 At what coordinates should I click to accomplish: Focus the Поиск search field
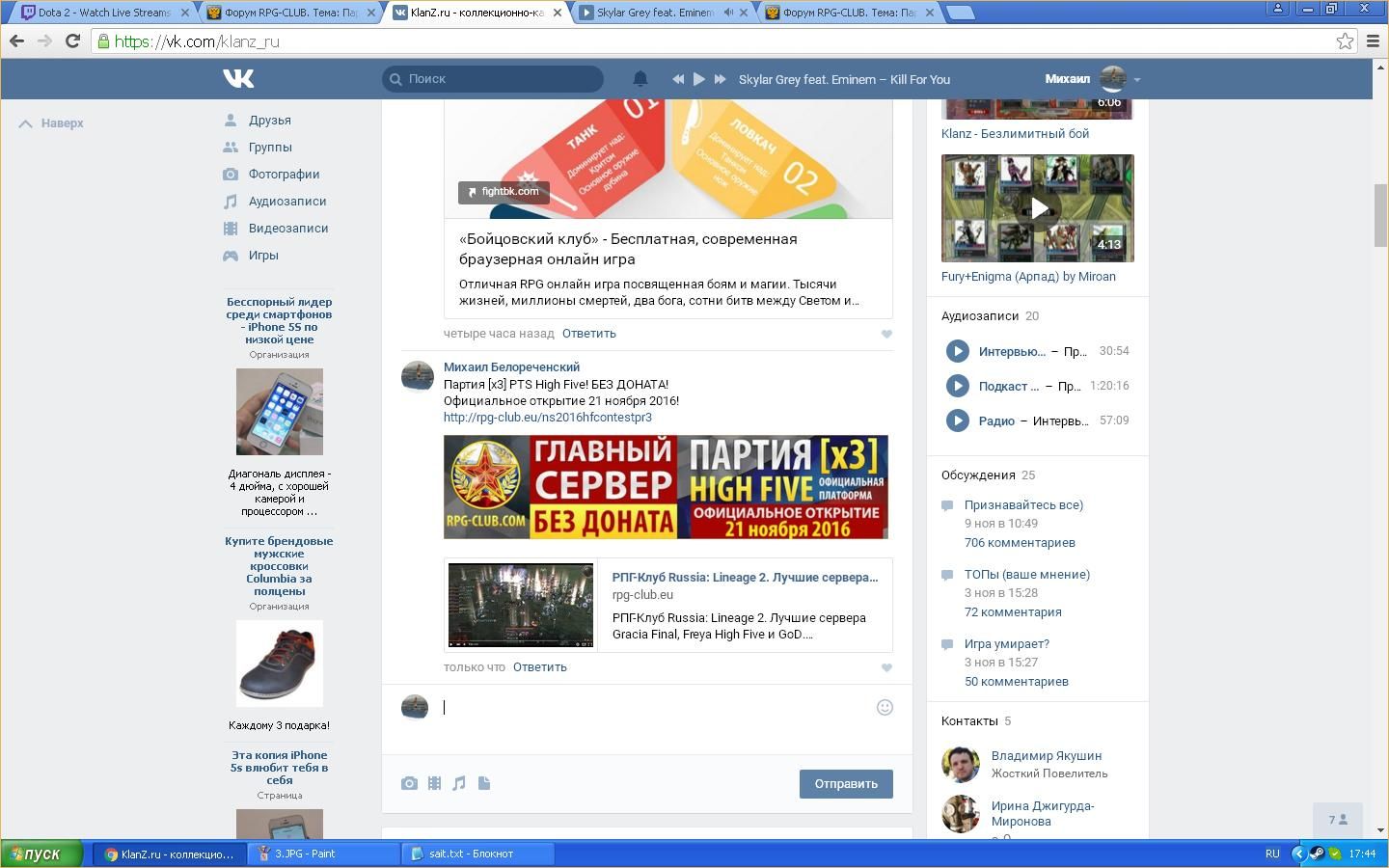coord(493,79)
